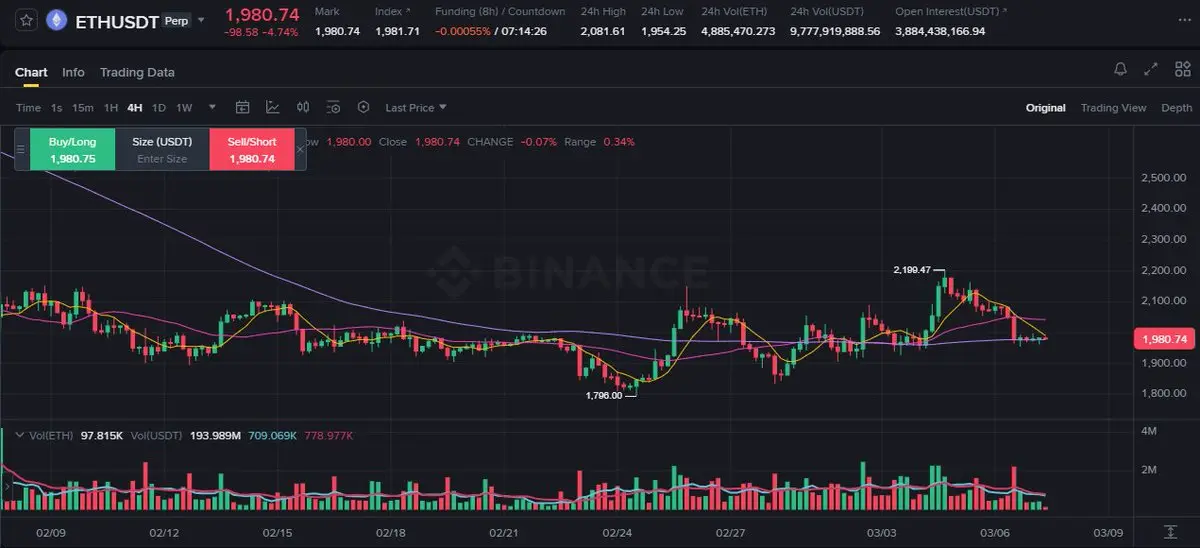Expand the ETHUSDT pair selector arrow

(203, 20)
